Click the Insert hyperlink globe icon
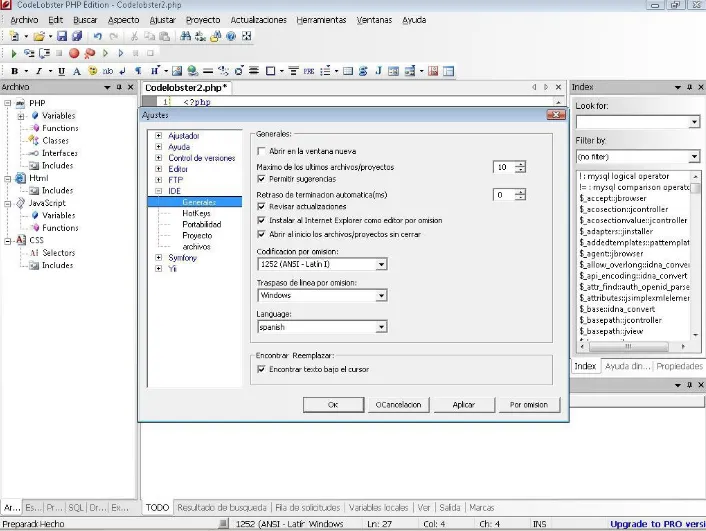This screenshot has height=531, width=706. pos(193,71)
